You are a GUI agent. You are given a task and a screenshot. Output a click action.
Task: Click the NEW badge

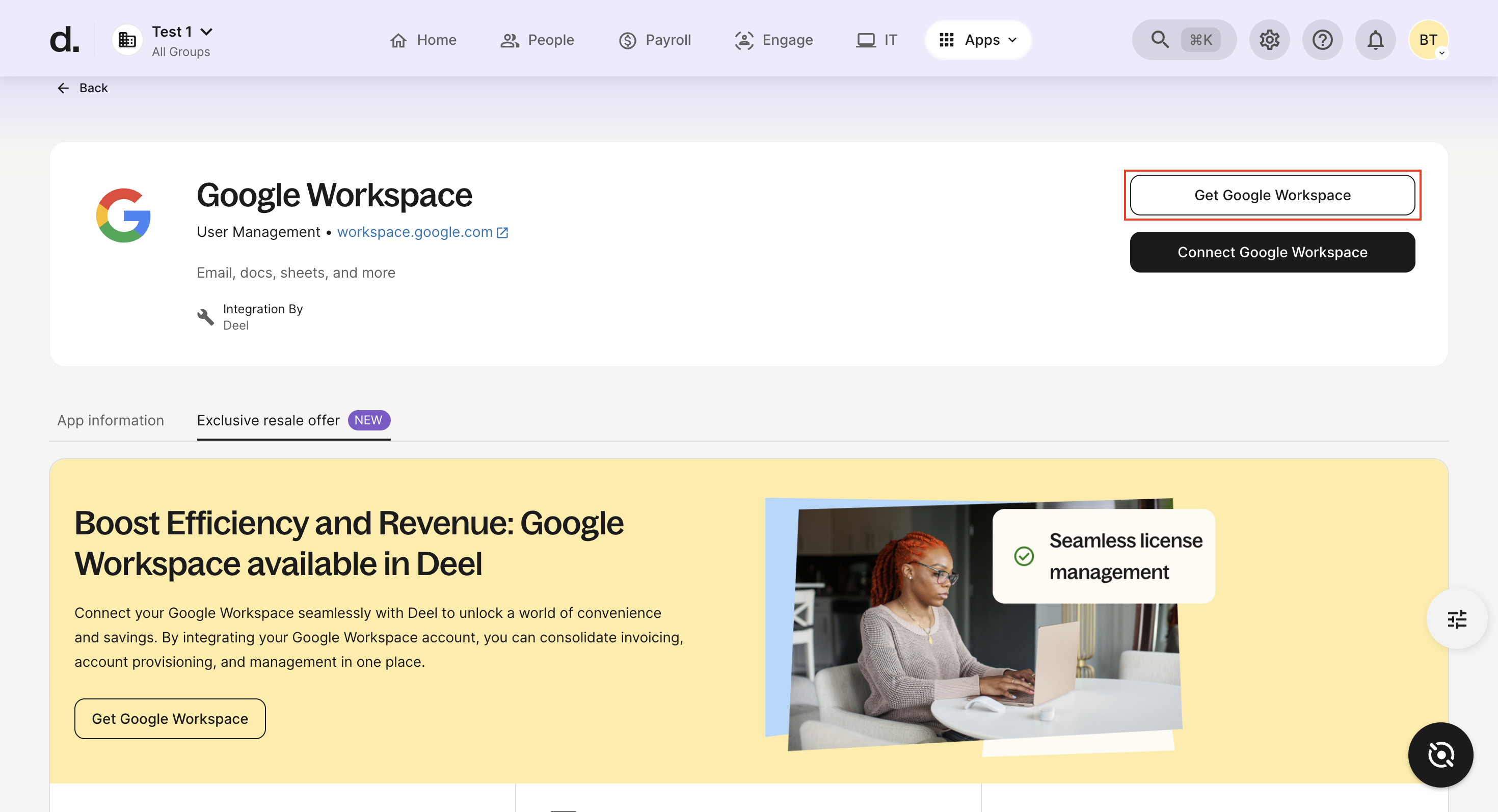click(x=369, y=420)
